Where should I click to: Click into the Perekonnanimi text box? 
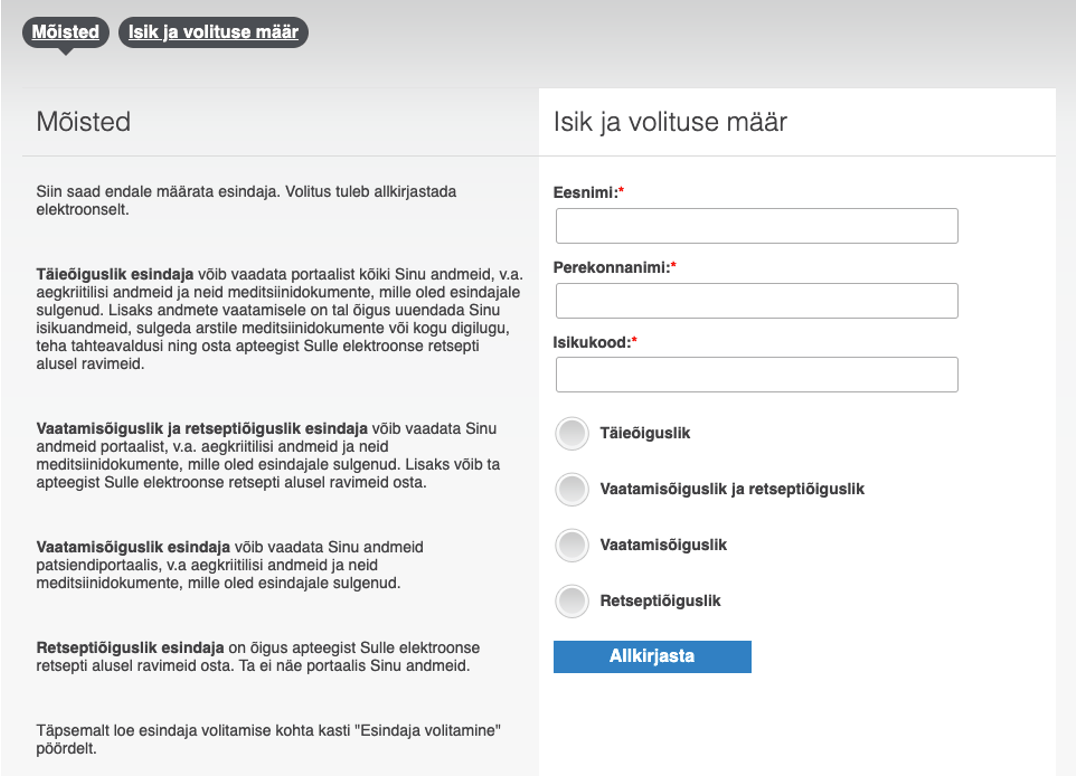point(756,301)
